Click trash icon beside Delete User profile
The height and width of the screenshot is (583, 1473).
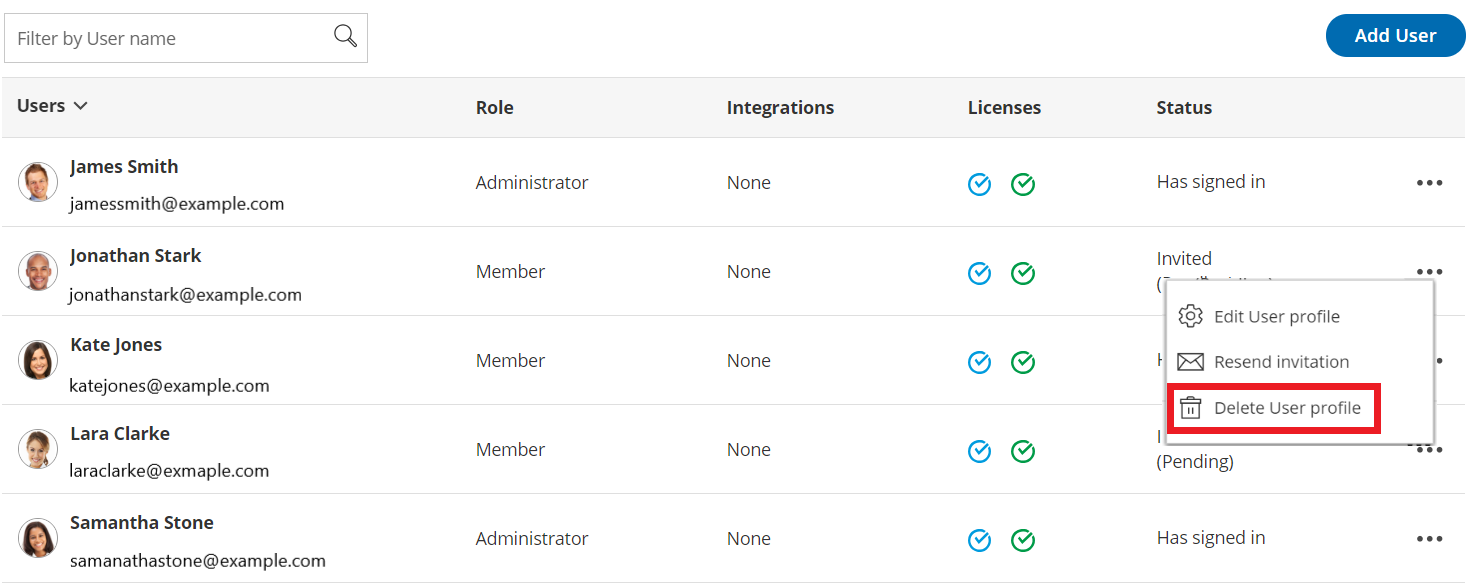coord(1190,408)
